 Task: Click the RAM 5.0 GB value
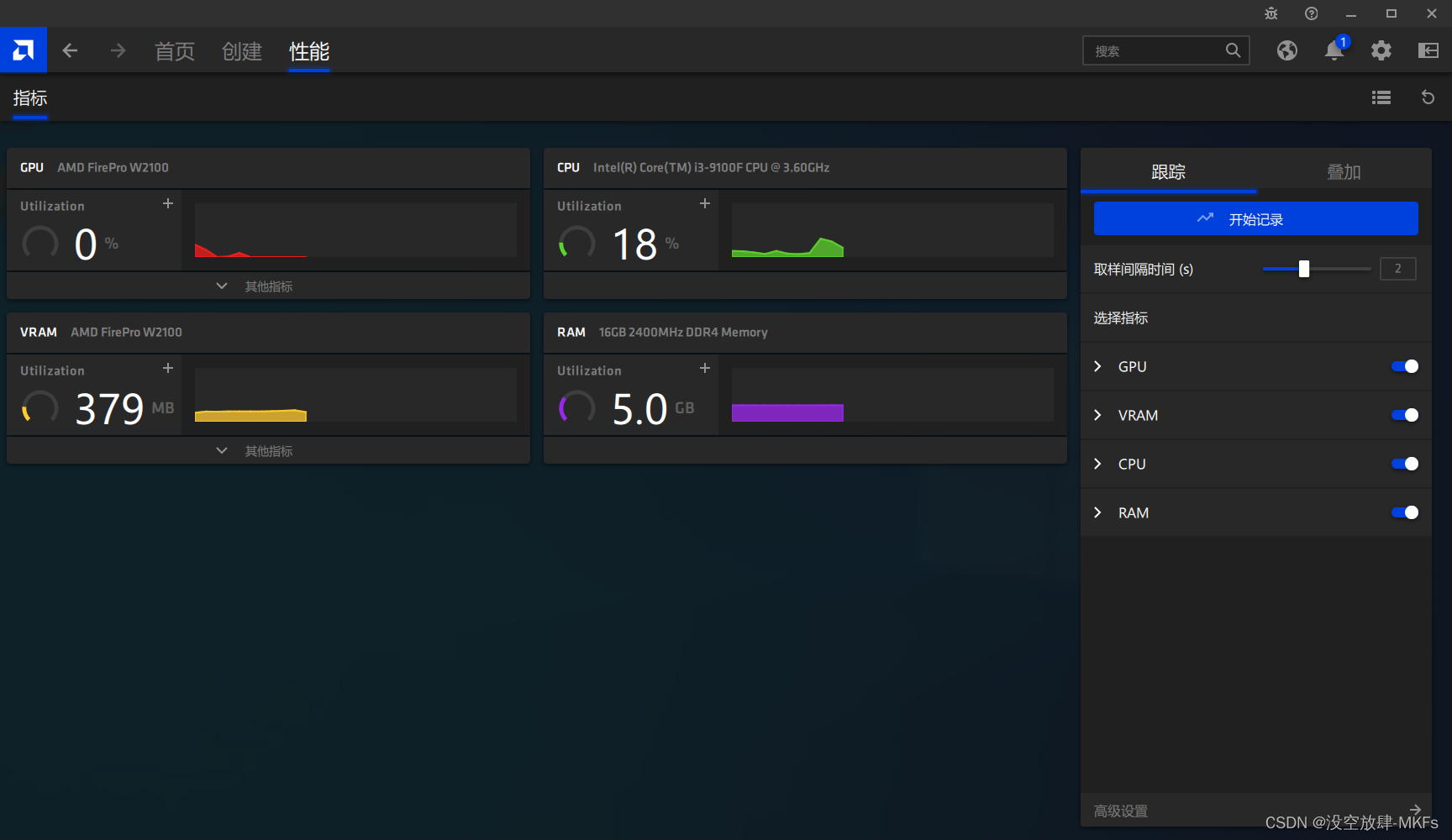coord(653,409)
